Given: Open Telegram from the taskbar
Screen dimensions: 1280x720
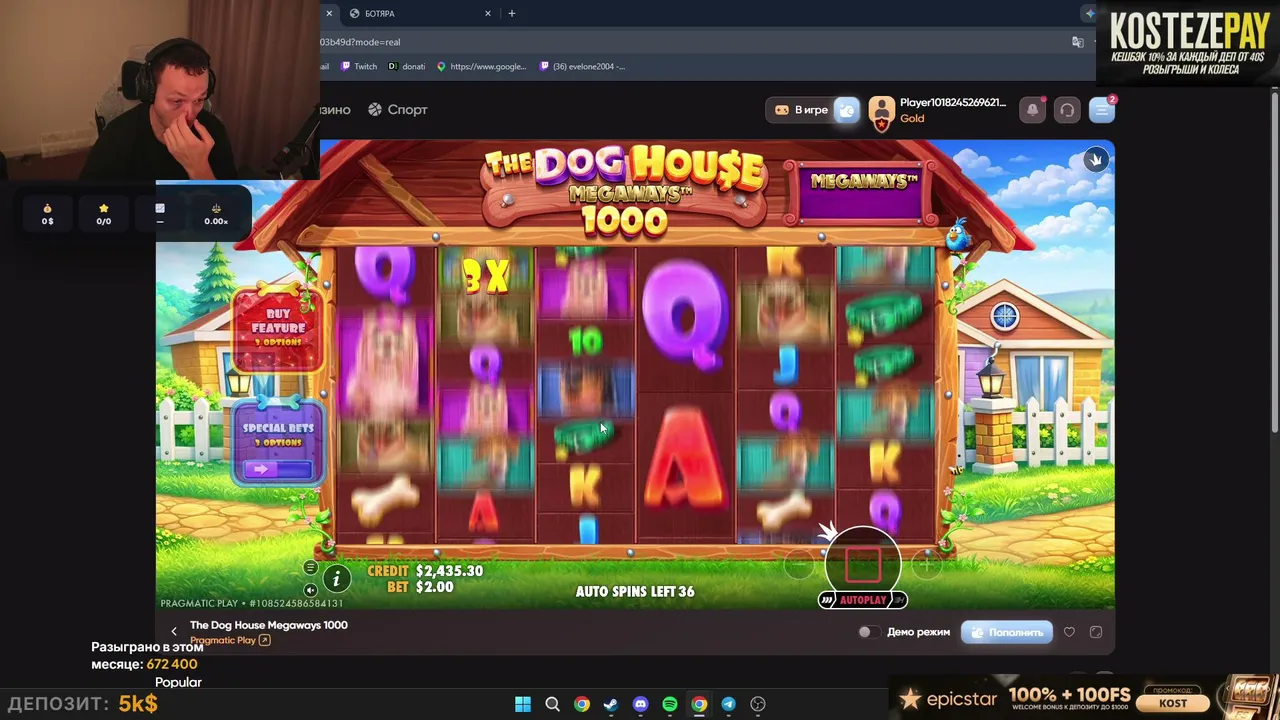Looking at the screenshot, I should (728, 704).
